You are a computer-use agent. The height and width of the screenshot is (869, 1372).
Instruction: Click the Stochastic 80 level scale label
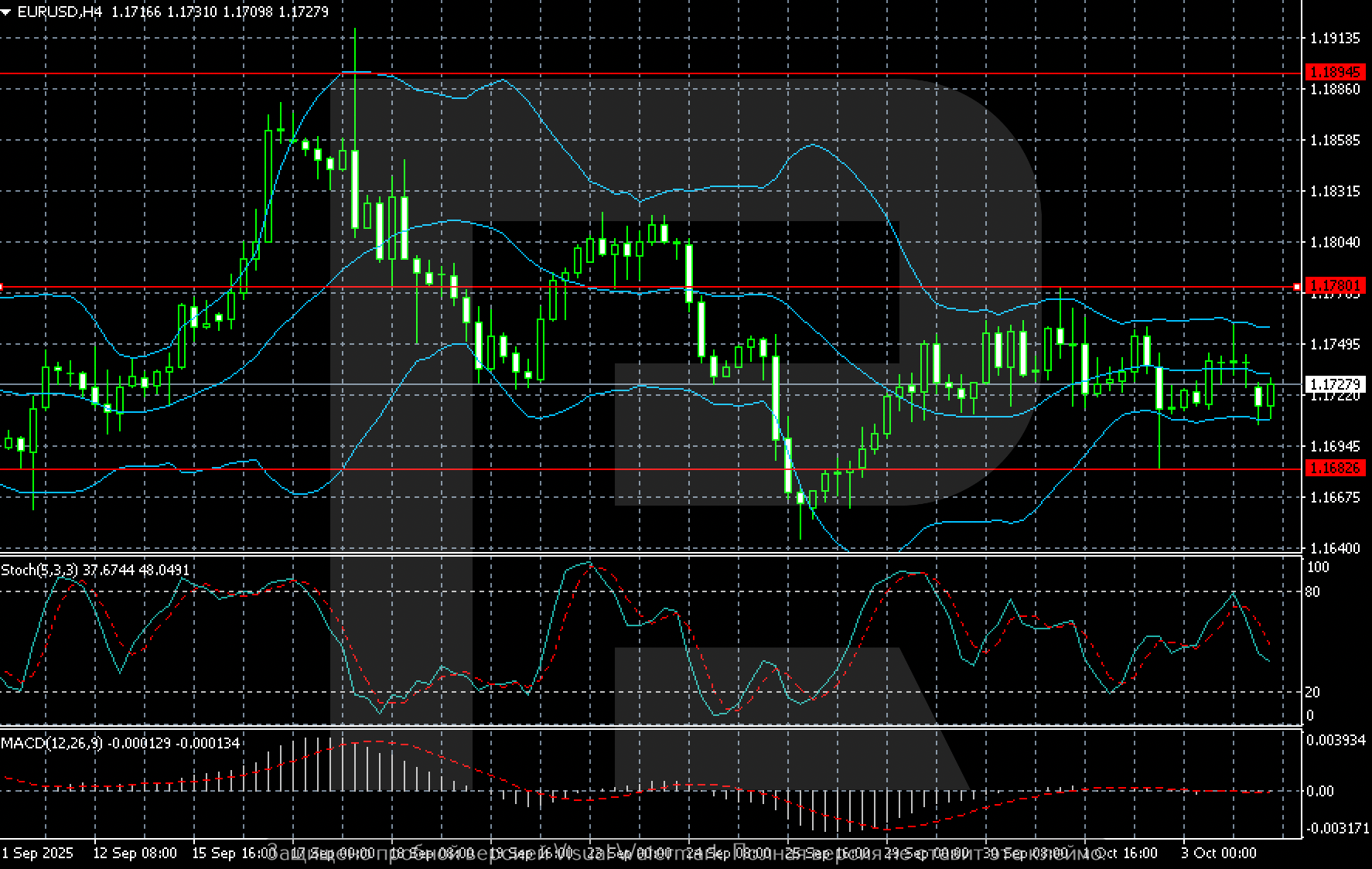(x=1312, y=592)
